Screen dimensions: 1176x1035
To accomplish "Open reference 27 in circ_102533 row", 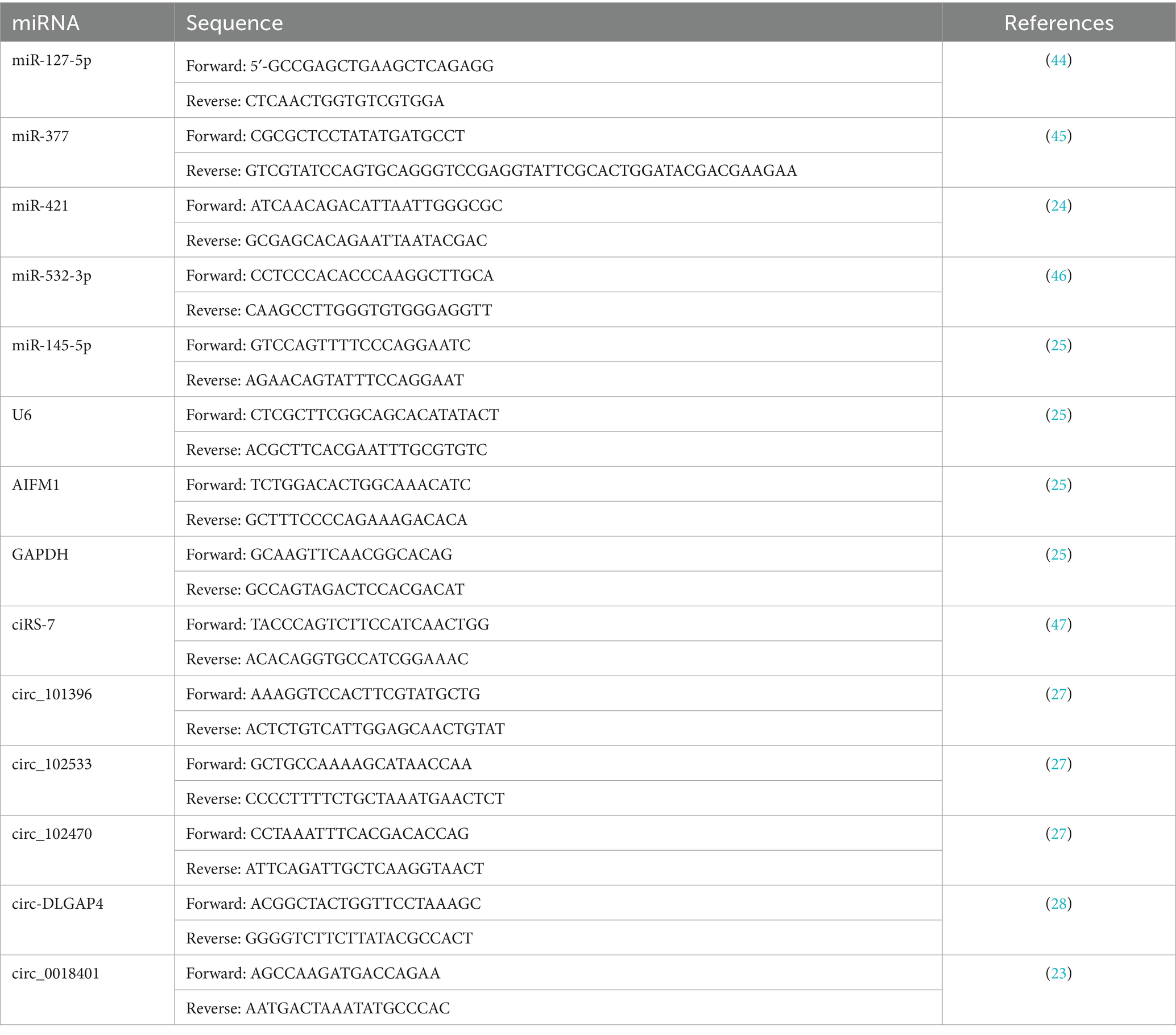I will 1059,764.
